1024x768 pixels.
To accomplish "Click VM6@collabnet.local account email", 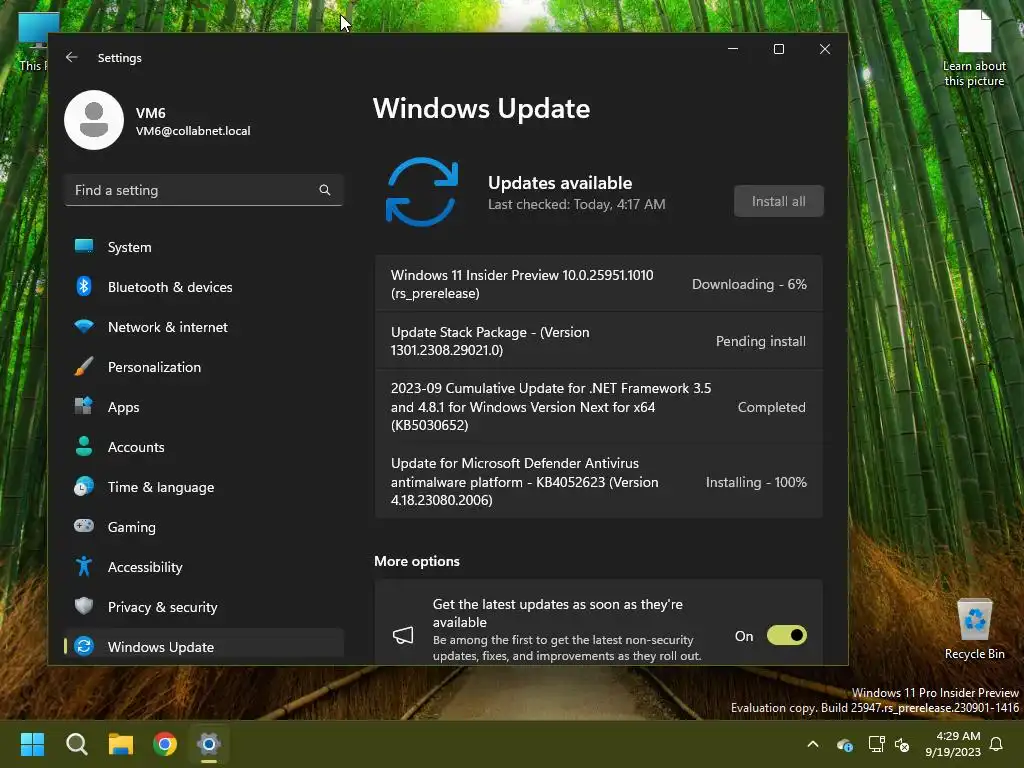I will pos(193,131).
